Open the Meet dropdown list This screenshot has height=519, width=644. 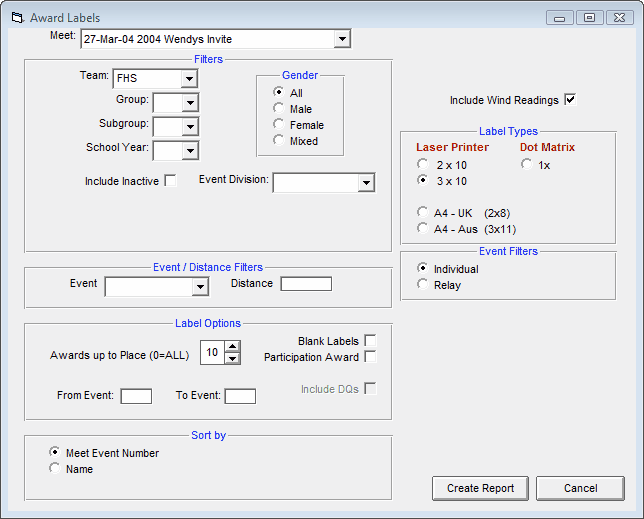click(x=342, y=39)
